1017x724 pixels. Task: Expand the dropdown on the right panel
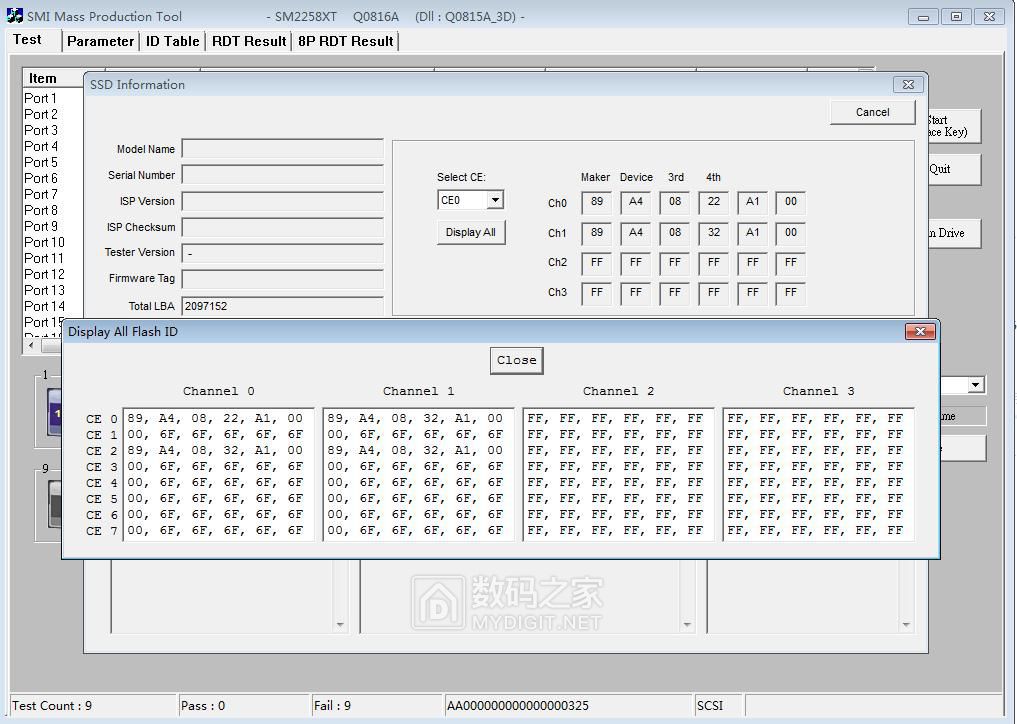click(x=975, y=384)
